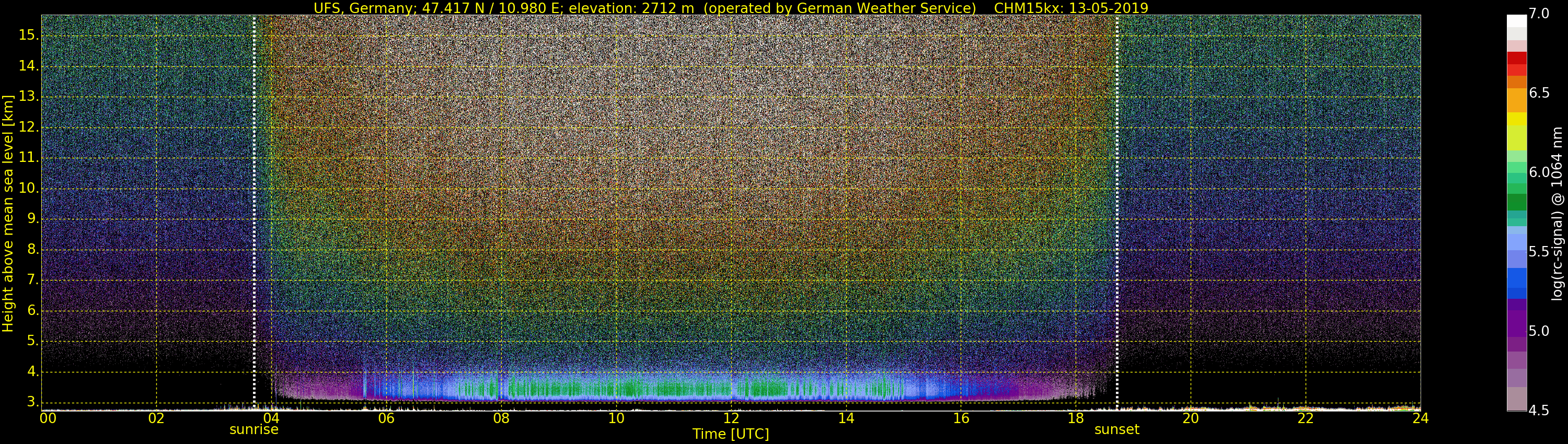Image resolution: width=1568 pixels, height=444 pixels.
Task: Click height axis tick '11.'
Action: [28, 158]
